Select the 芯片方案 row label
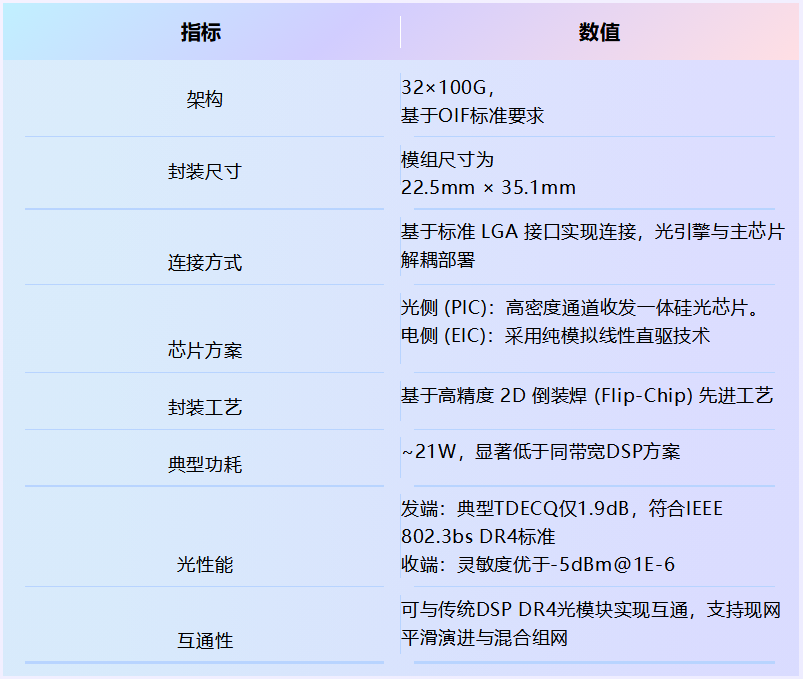Image resolution: width=803 pixels, height=679 pixels. (204, 350)
